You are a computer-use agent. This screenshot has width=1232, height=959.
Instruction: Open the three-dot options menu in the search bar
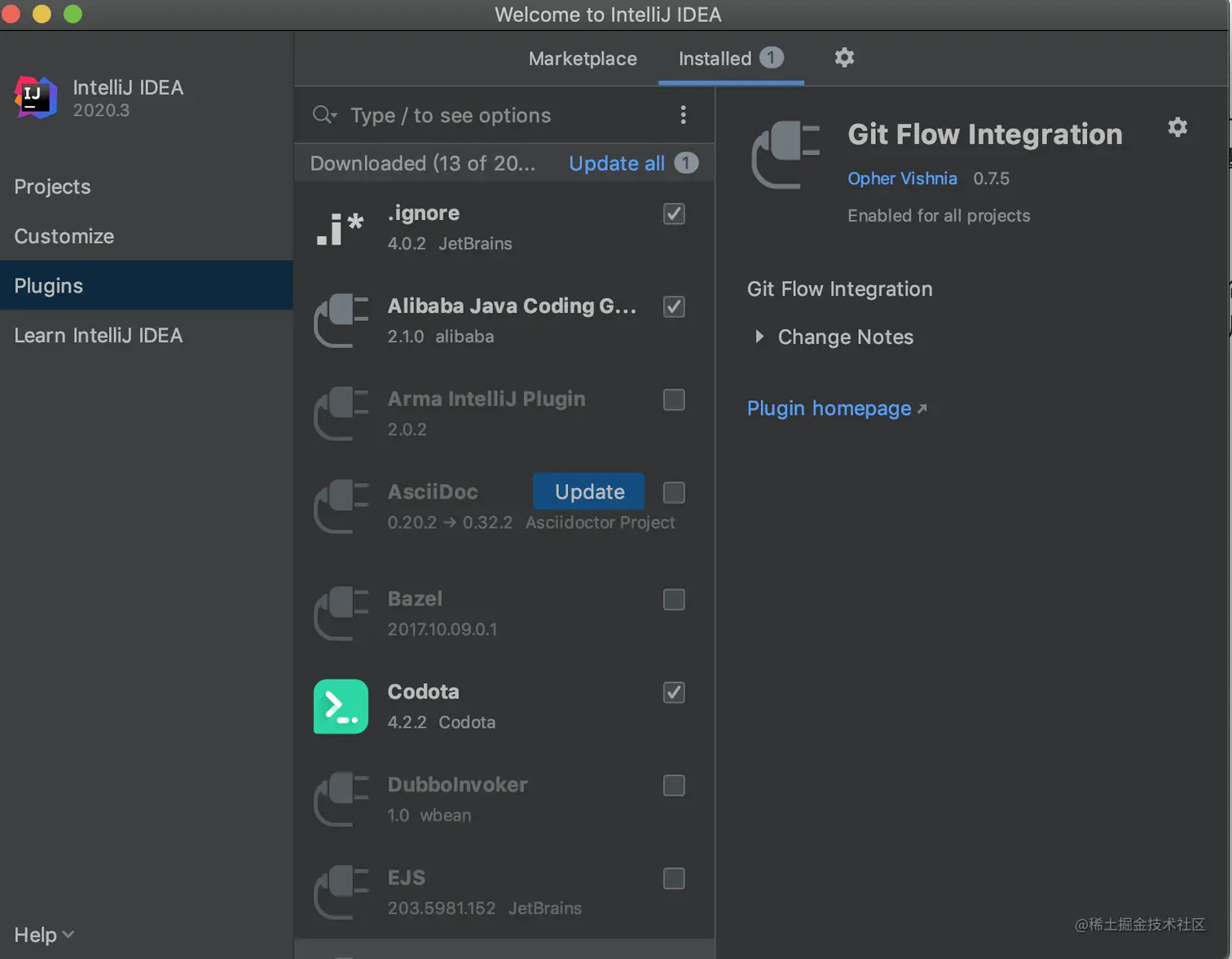[683, 115]
